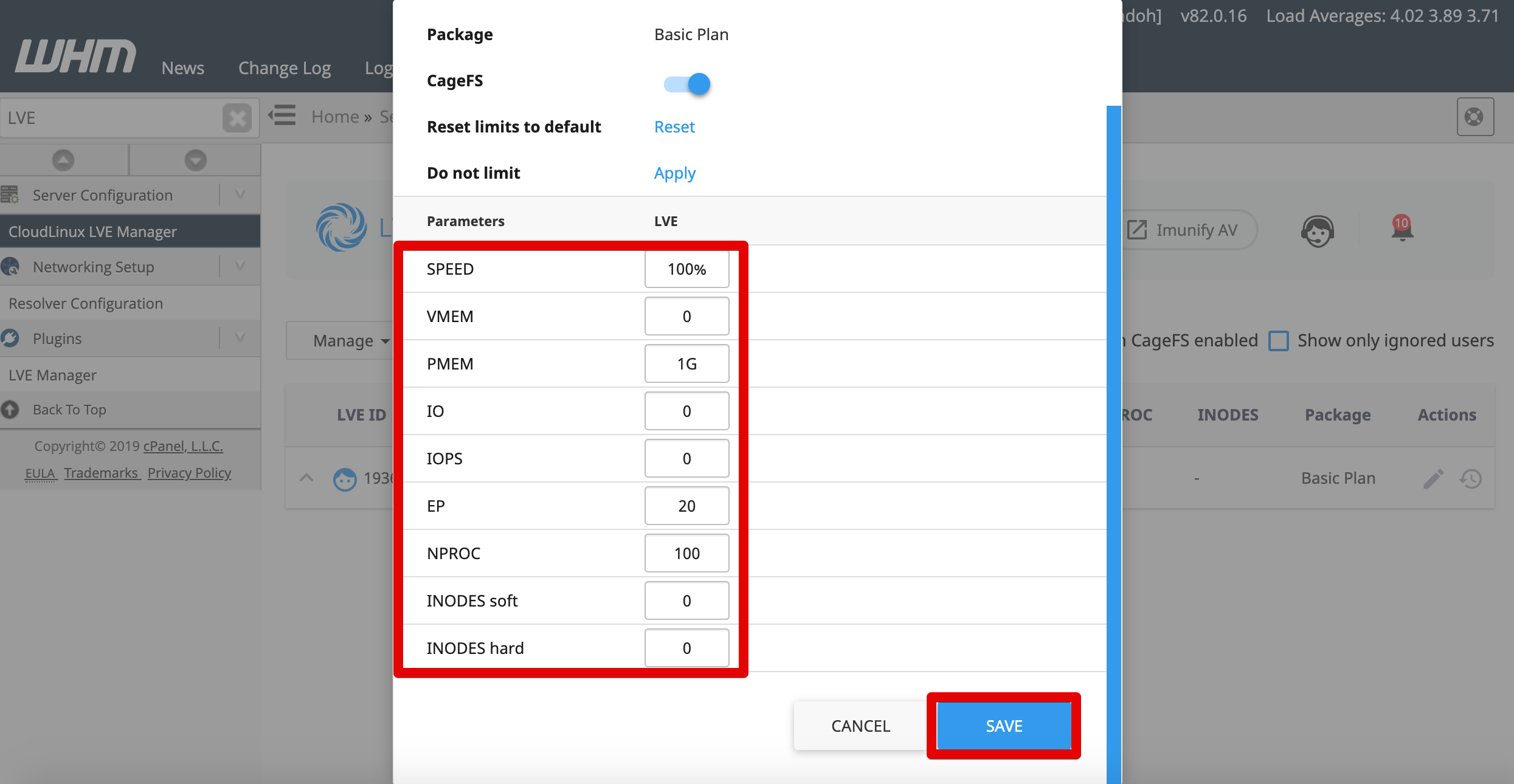Click Reset limits link
Image resolution: width=1514 pixels, height=784 pixels.
674,127
